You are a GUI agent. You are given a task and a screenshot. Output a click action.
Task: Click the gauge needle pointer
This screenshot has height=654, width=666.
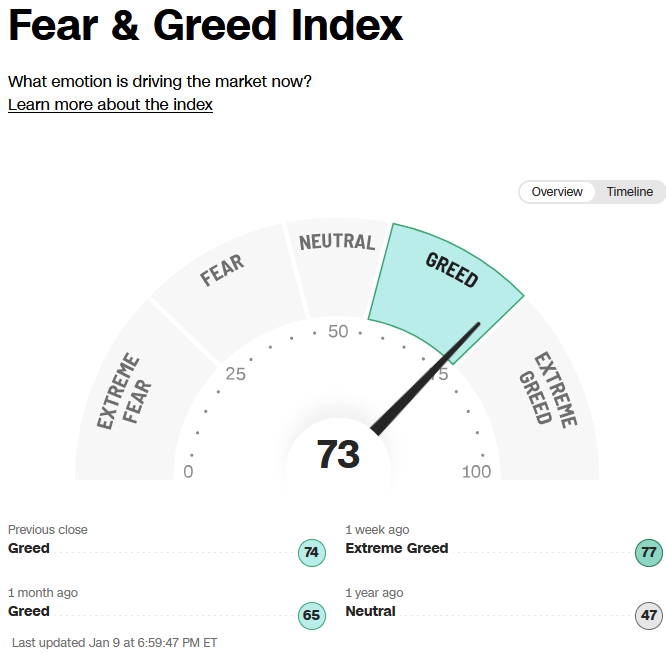(x=425, y=379)
